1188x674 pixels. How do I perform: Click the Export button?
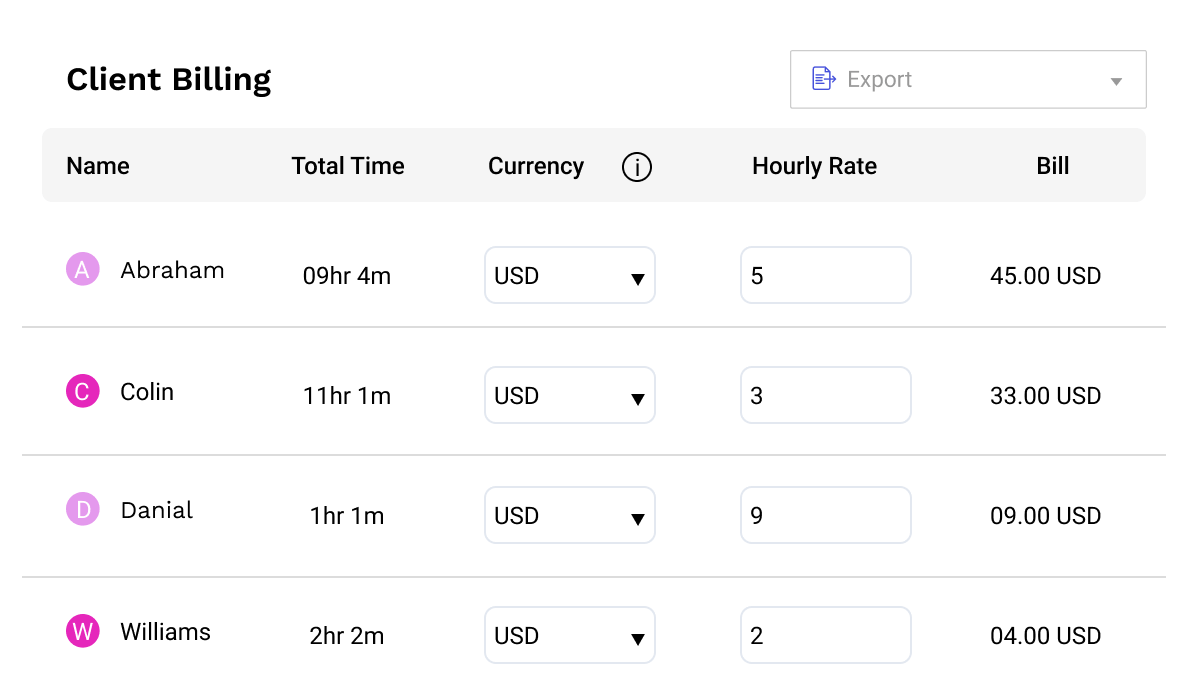(x=880, y=78)
